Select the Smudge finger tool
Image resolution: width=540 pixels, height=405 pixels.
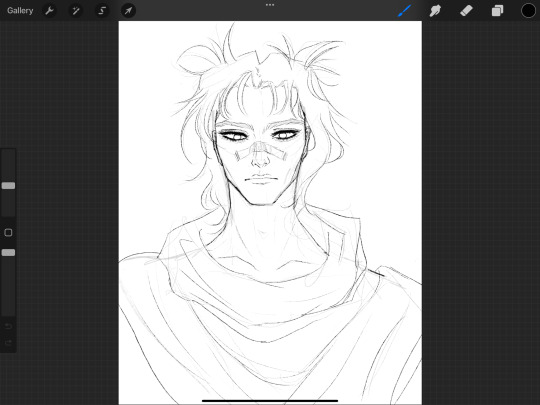point(435,11)
